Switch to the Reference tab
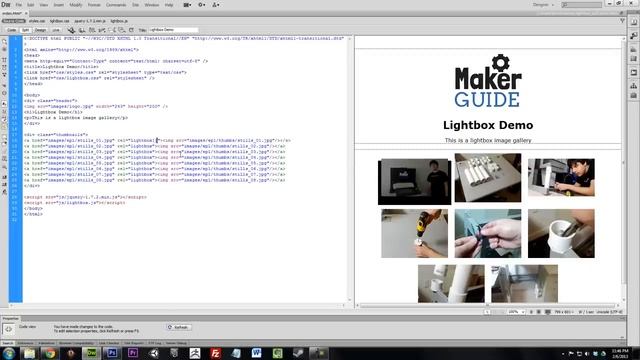This screenshot has width=640, height=360. 25,343
